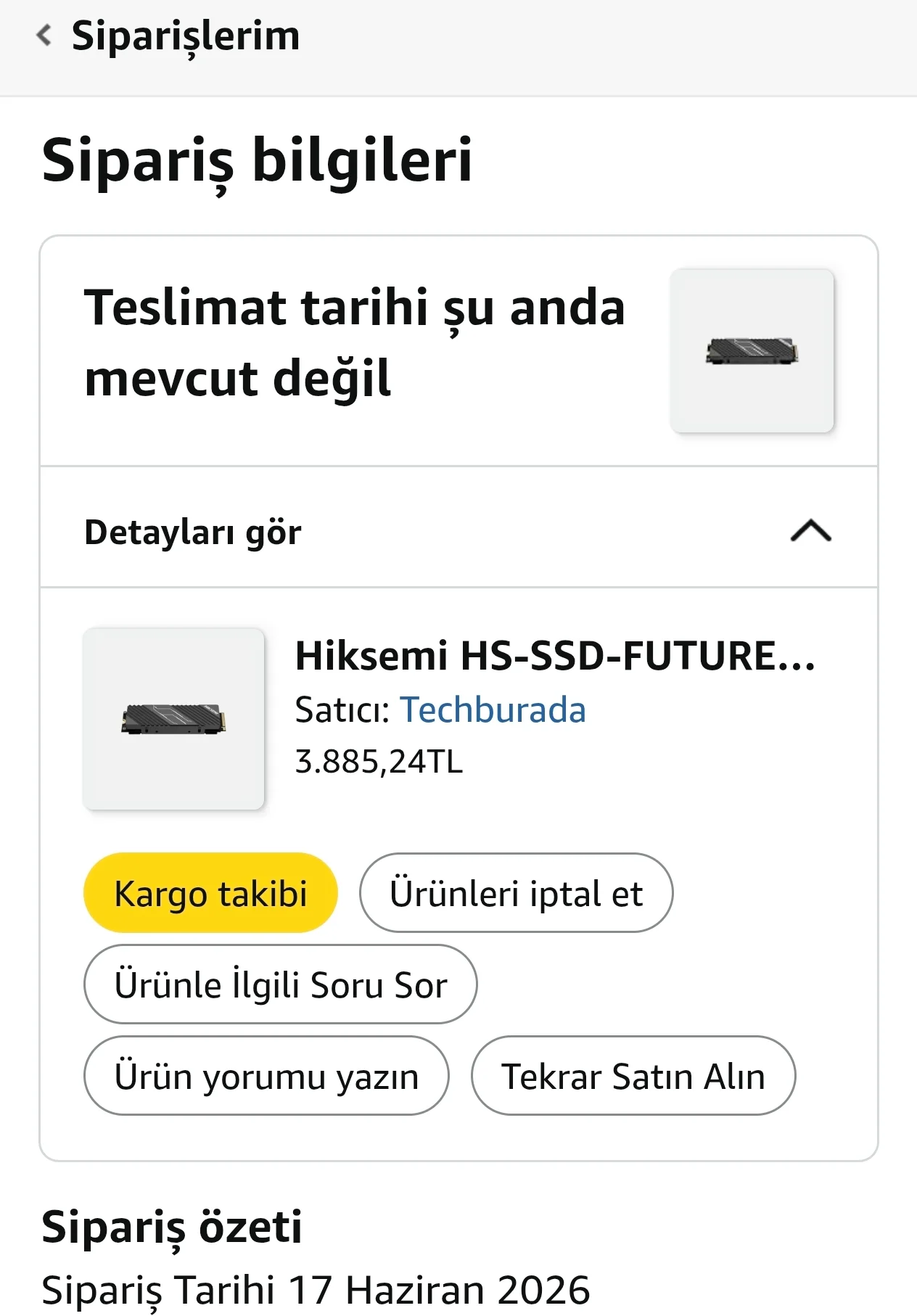
Task: Buy again using Tekrar Satın Alın
Action: point(633,1076)
